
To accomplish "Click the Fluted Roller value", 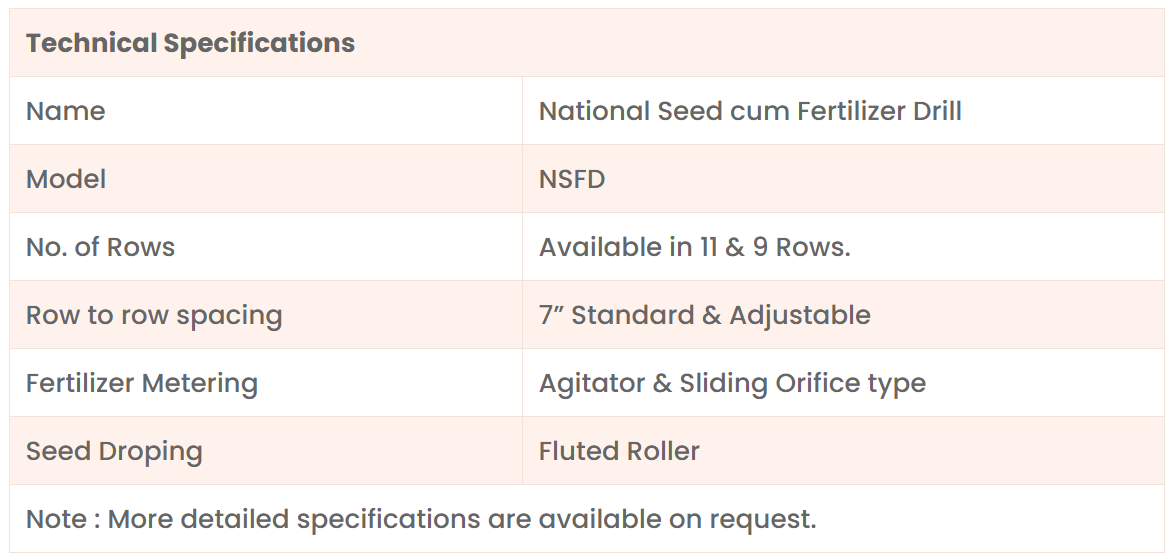I will 619,451.
